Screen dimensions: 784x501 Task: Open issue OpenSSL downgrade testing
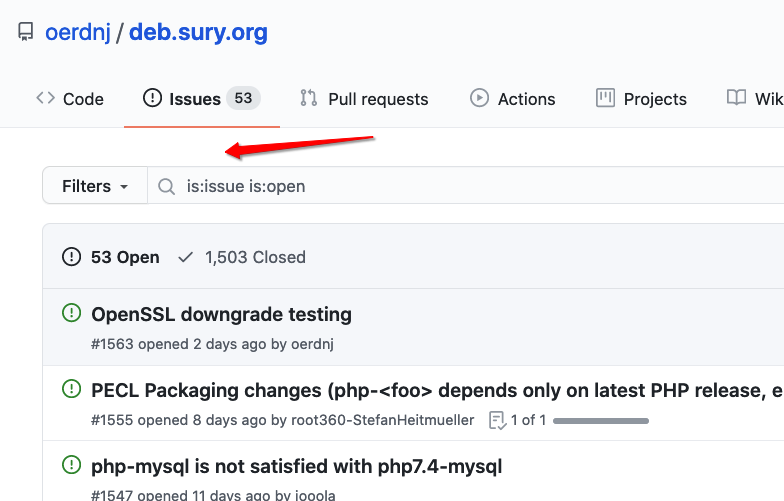click(222, 314)
